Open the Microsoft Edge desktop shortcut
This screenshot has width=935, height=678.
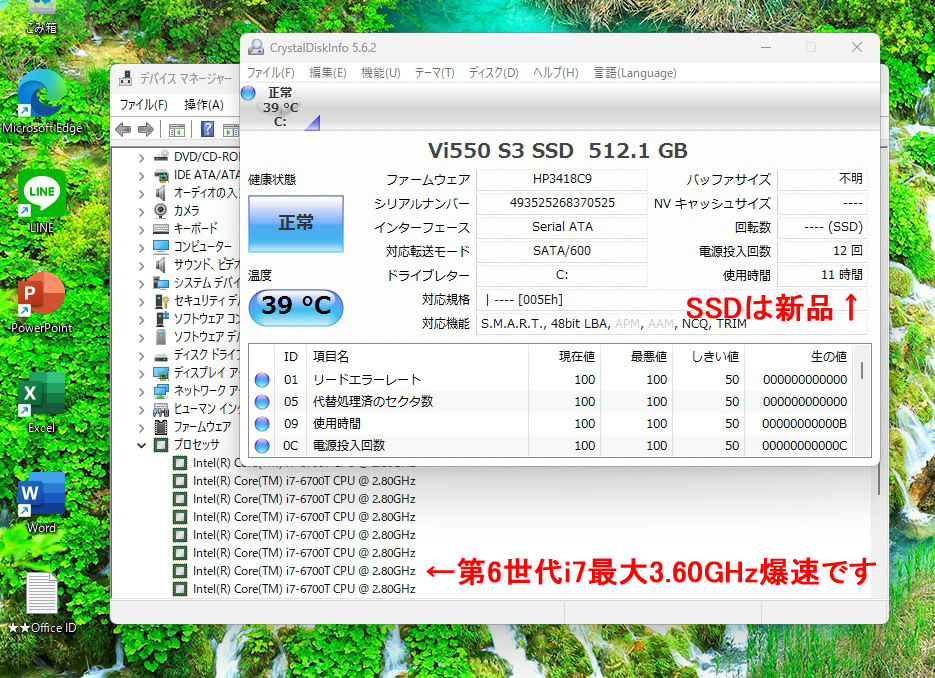(x=41, y=101)
